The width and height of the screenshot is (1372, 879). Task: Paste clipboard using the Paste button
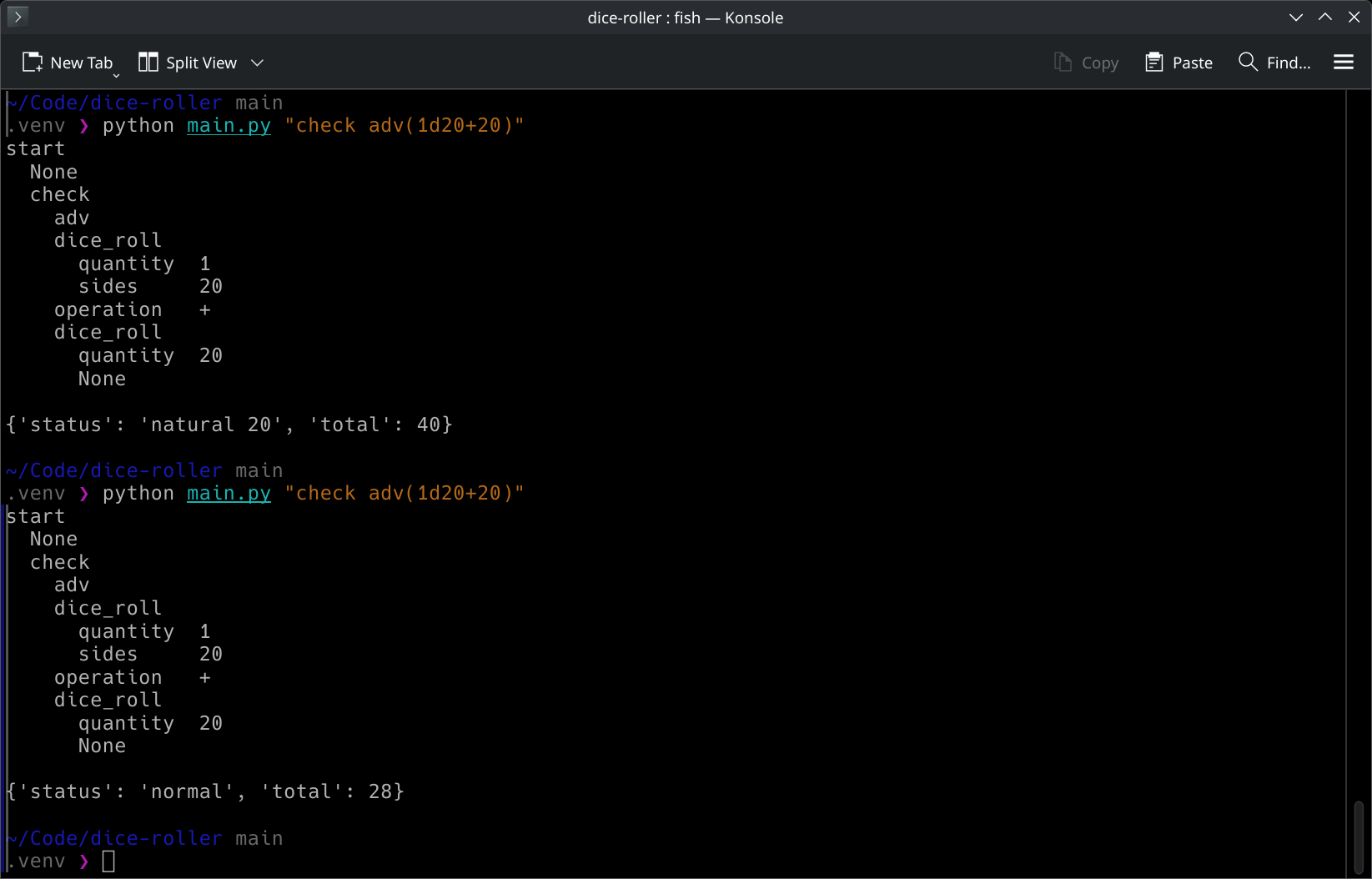(x=1179, y=63)
